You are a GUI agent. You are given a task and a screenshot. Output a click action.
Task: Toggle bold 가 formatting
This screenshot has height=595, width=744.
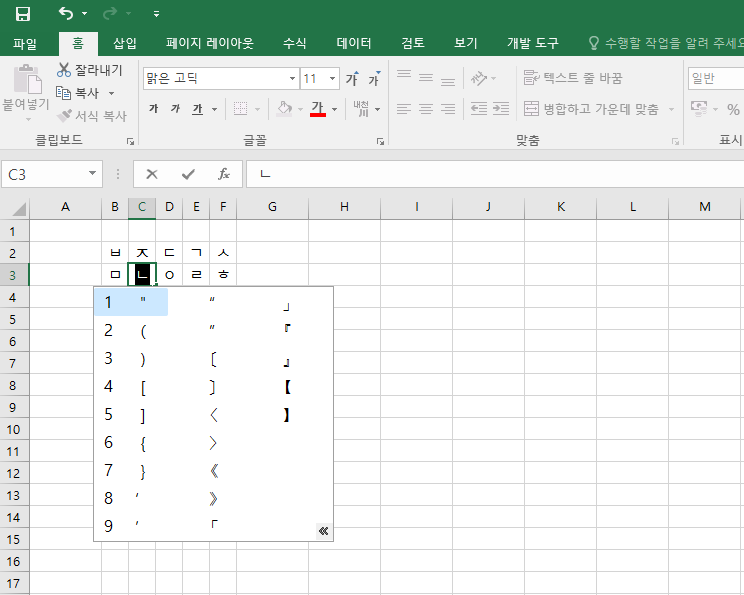click(x=153, y=109)
